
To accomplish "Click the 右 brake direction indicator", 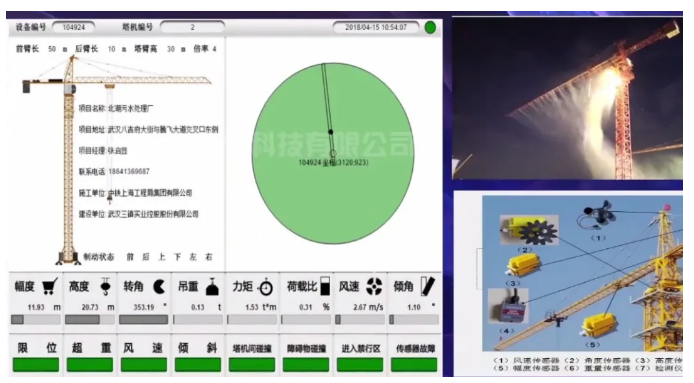I will coord(209,257).
